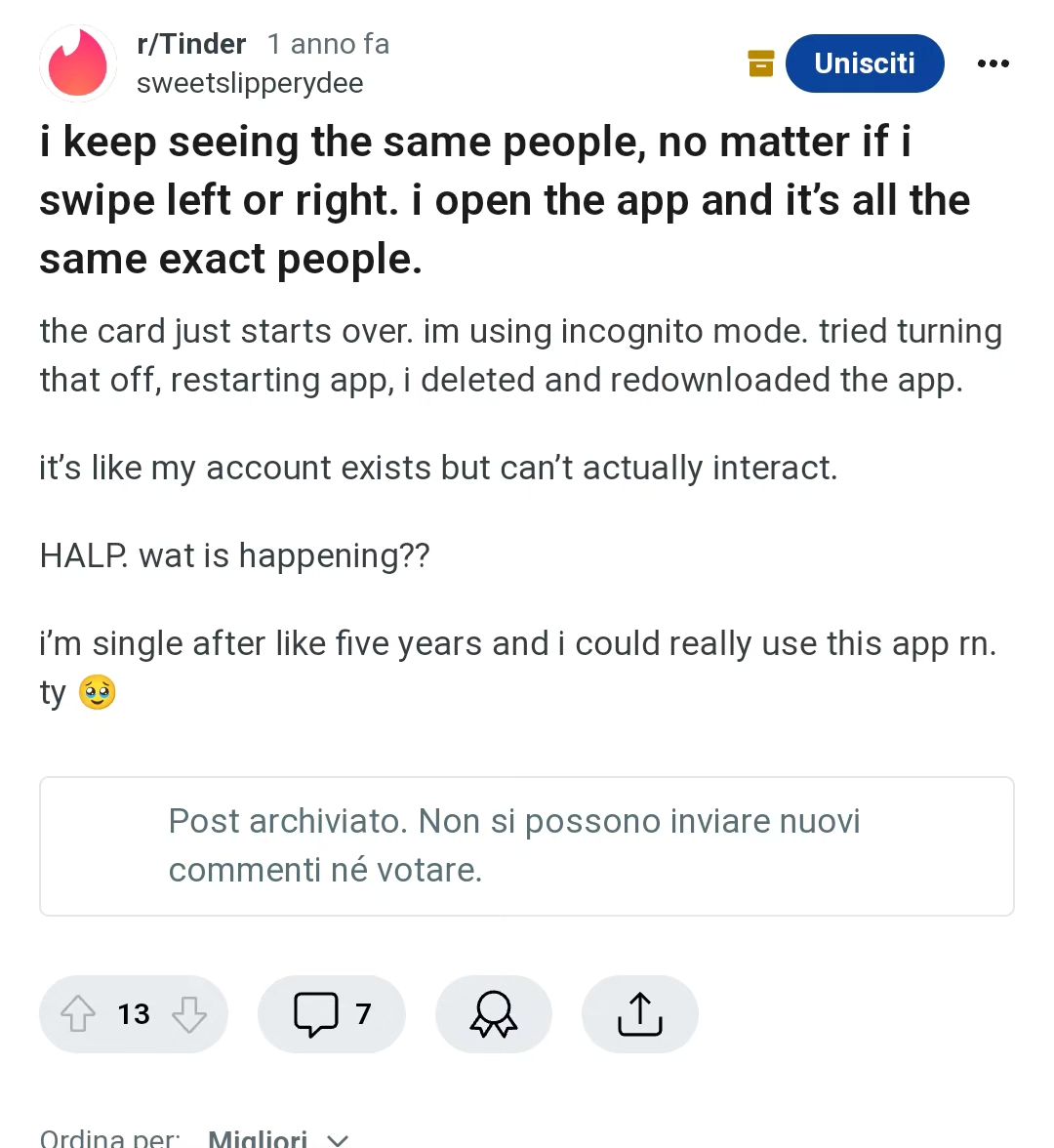The width and height of the screenshot is (1054, 1148).
Task: Click the chevron next to Migliori
Action: click(x=337, y=1140)
